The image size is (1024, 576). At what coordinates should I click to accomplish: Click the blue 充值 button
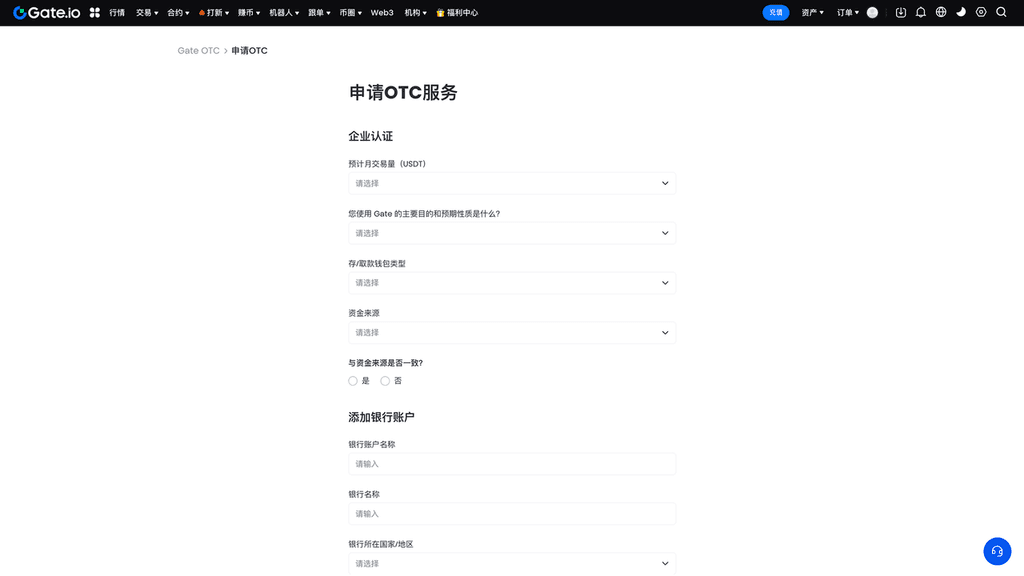(776, 13)
